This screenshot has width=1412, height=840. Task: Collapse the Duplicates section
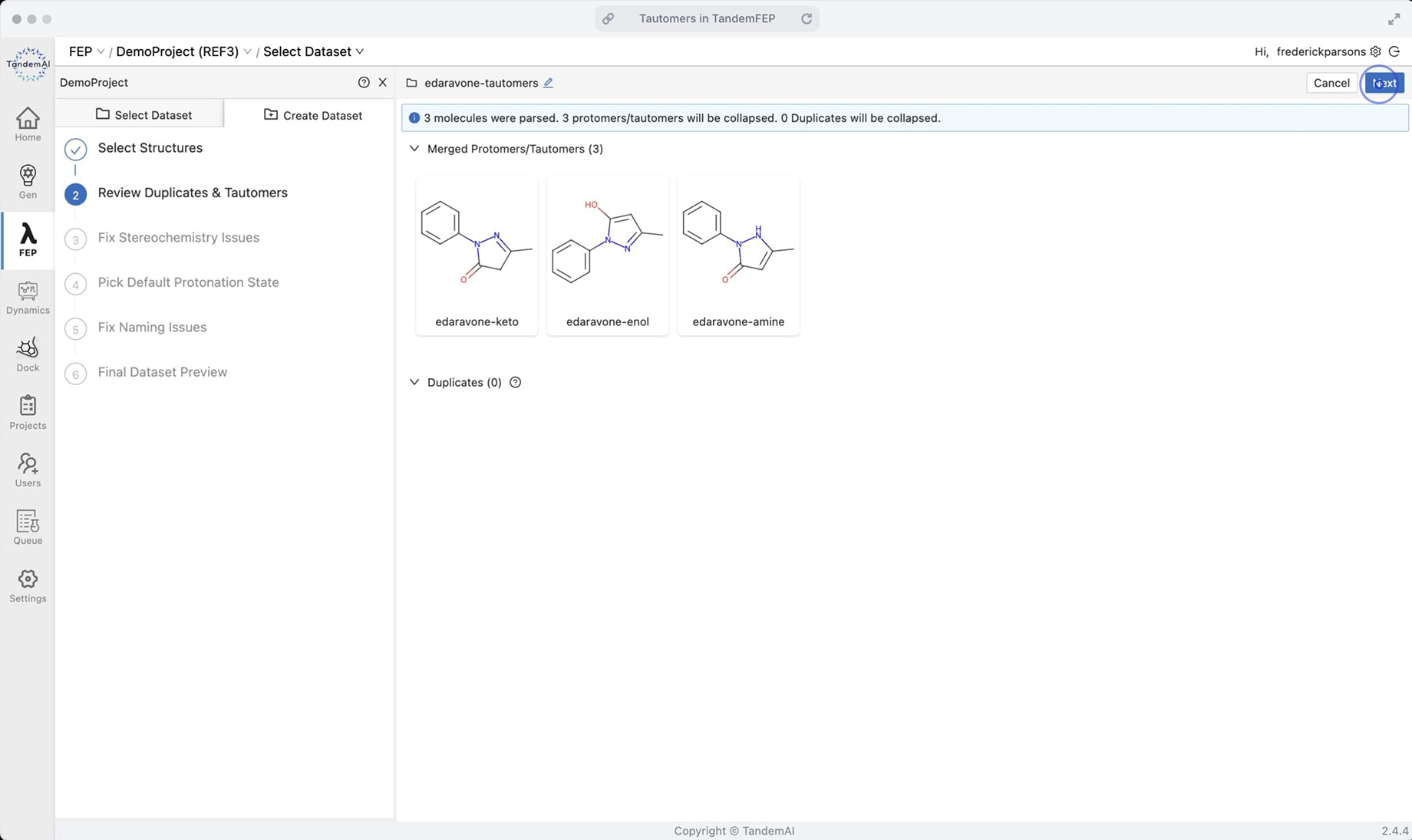click(x=414, y=382)
